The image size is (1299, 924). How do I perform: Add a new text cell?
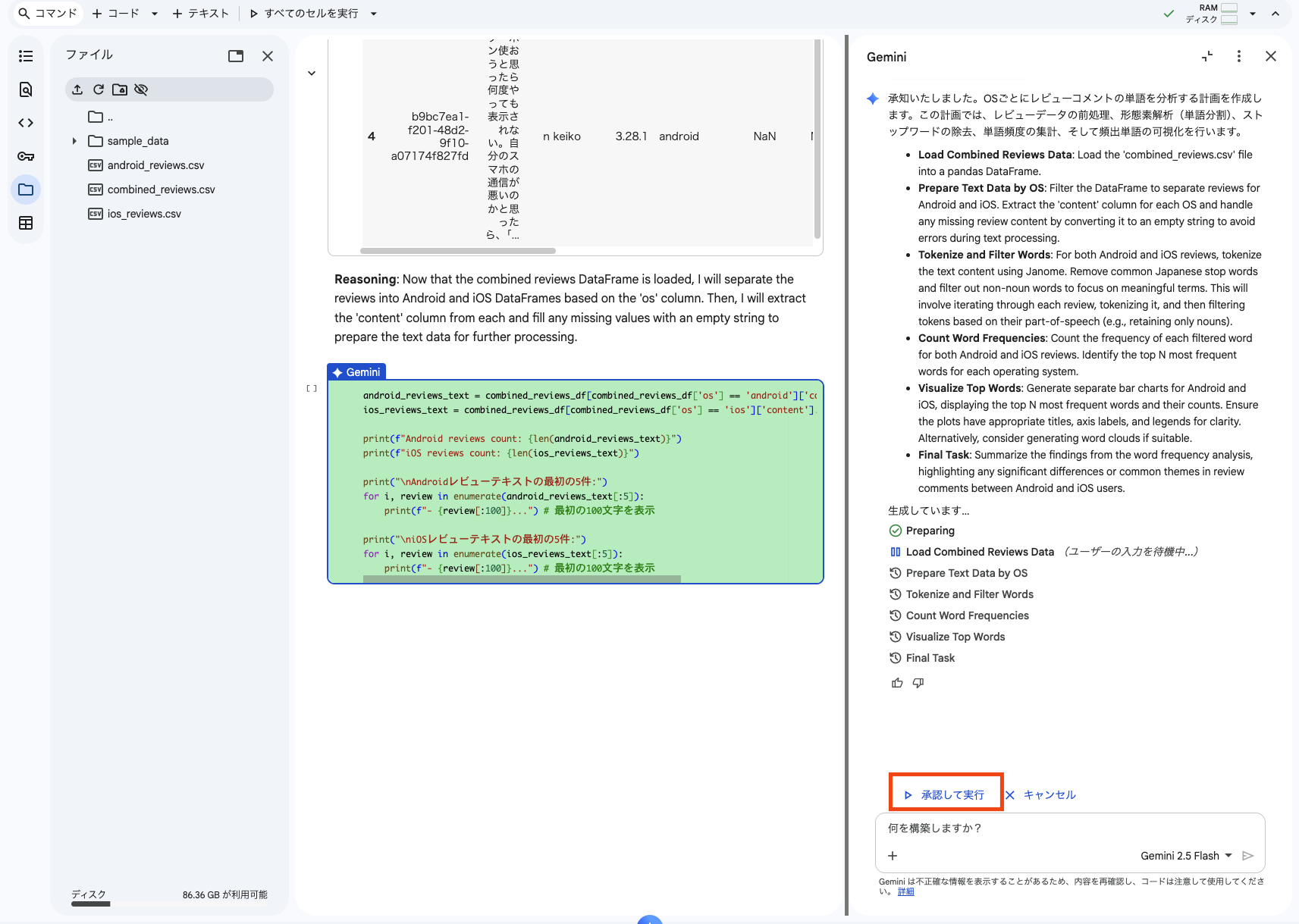200,14
